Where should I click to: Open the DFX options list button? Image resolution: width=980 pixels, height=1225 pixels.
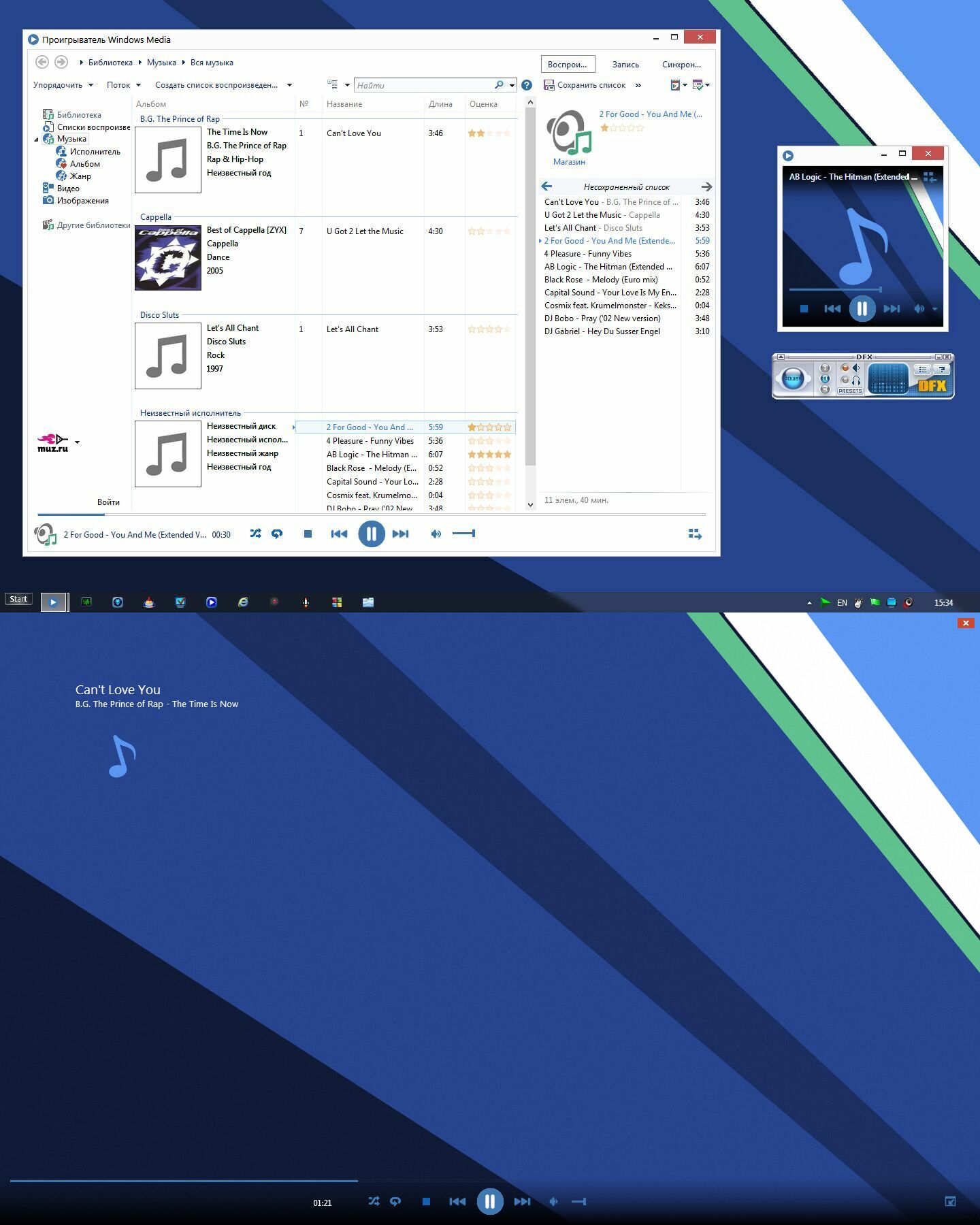tap(923, 370)
